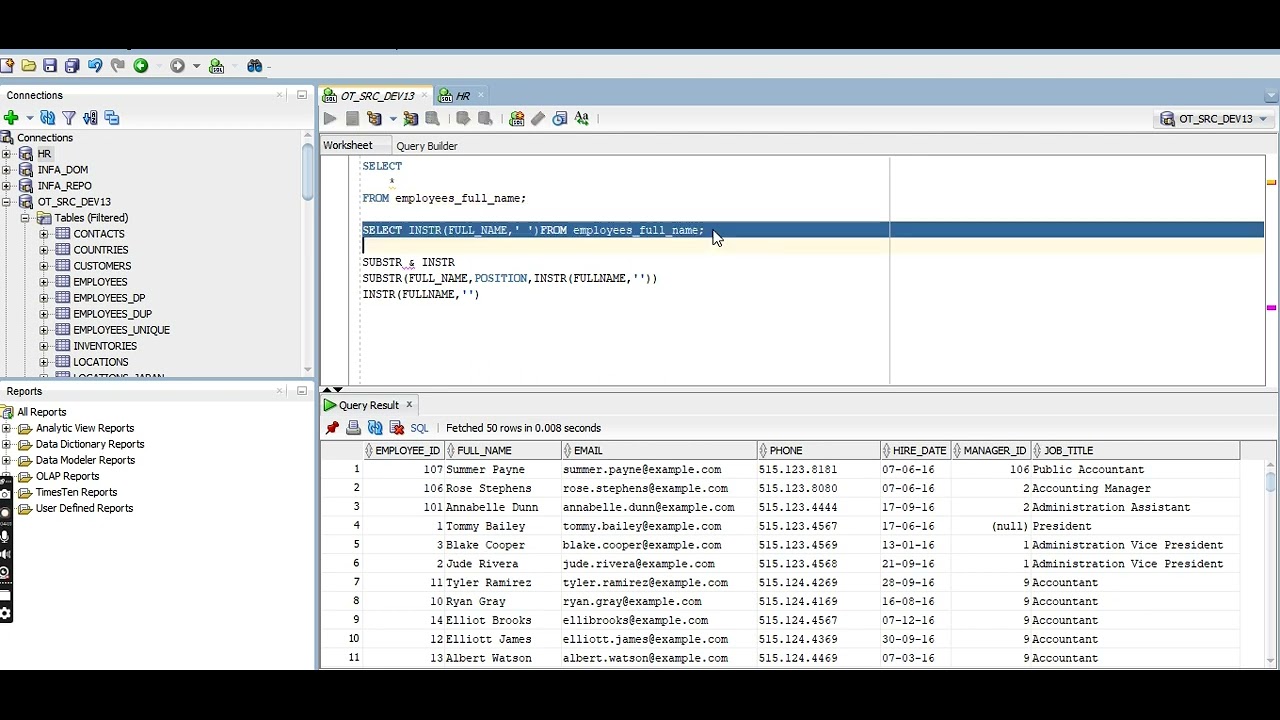Click the SQL link in Query Result toolbar
The height and width of the screenshot is (720, 1280).
click(419, 428)
